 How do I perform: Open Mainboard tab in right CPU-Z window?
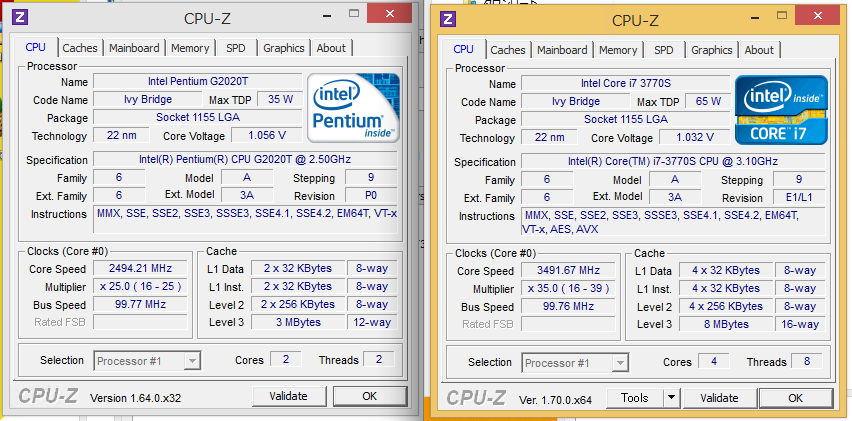point(562,50)
